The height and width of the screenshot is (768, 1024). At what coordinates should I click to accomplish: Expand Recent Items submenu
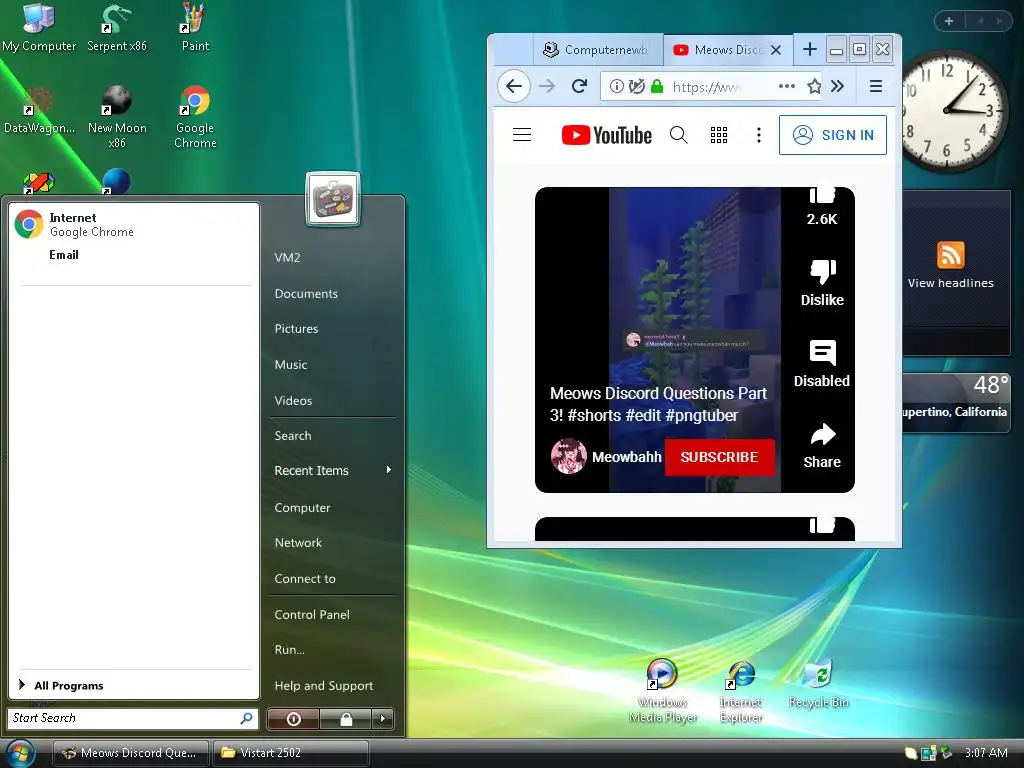click(x=333, y=470)
